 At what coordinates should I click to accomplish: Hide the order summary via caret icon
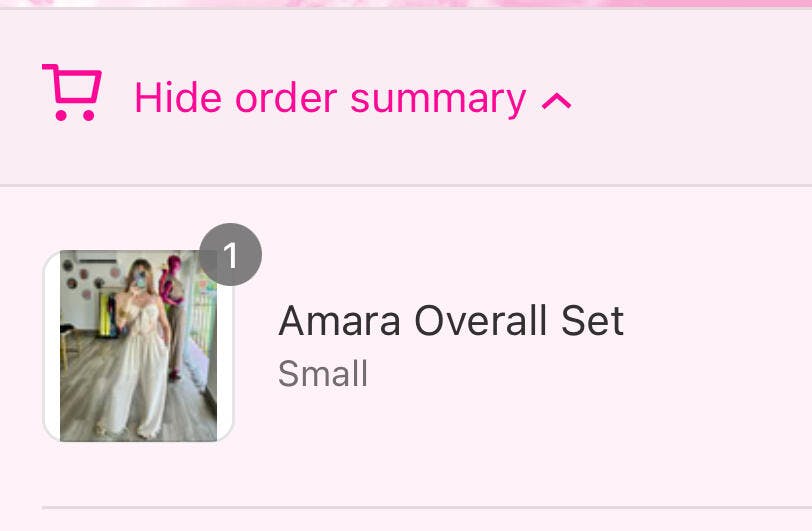pyautogui.click(x=556, y=100)
